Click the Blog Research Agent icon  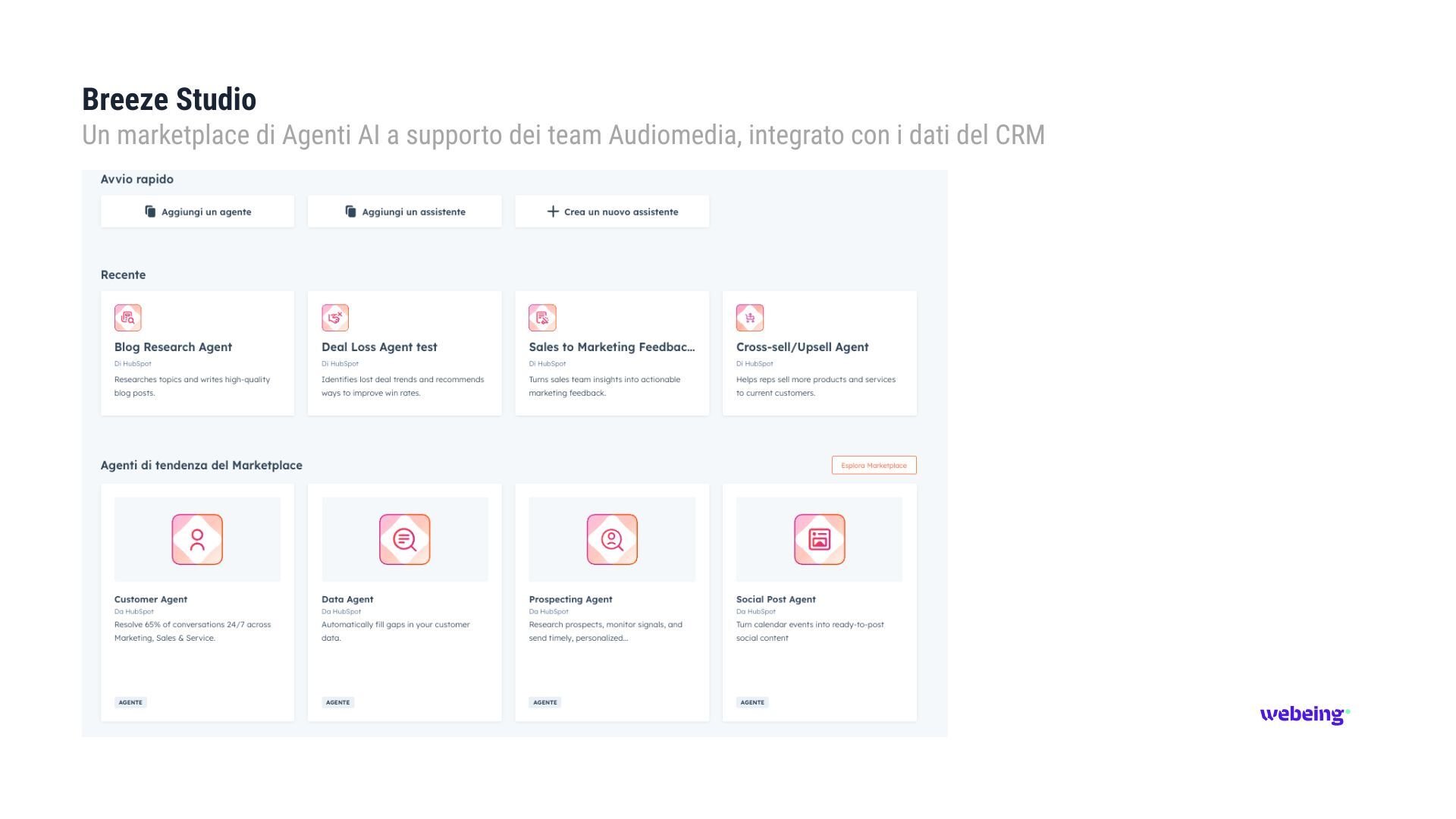(x=127, y=318)
